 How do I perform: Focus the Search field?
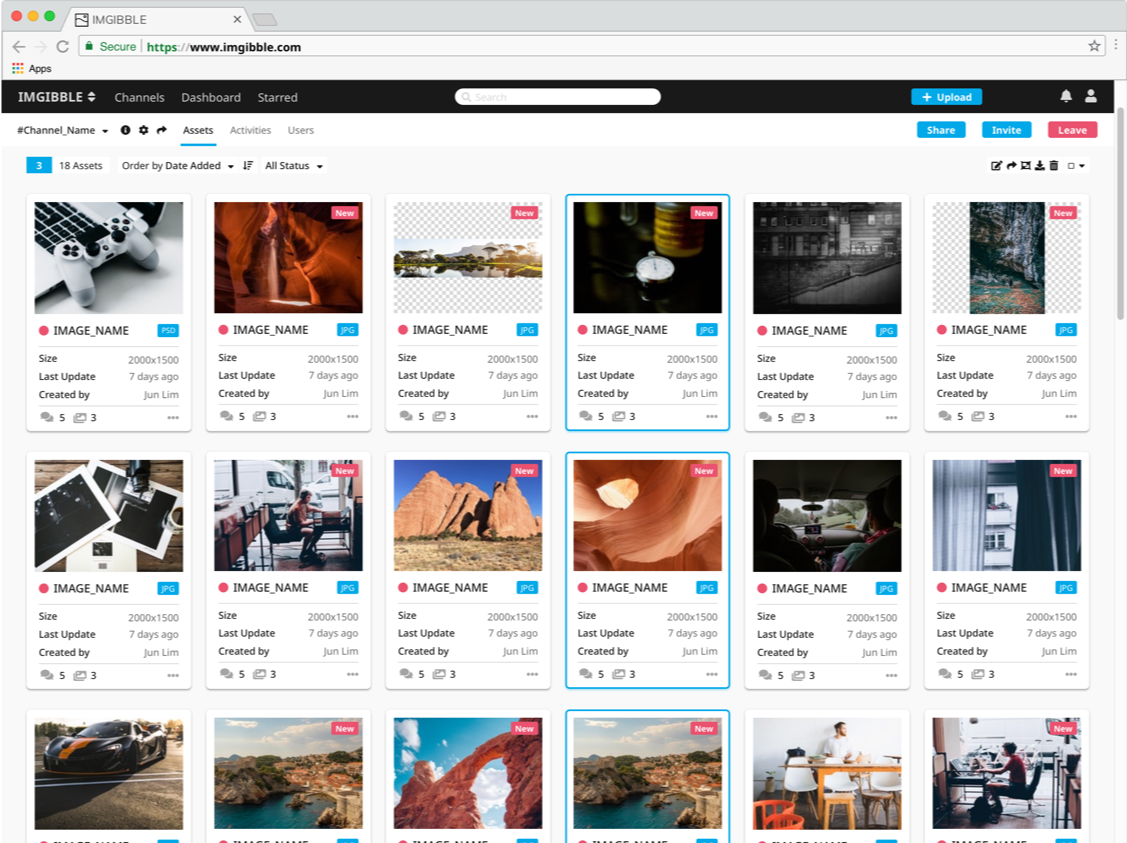558,96
